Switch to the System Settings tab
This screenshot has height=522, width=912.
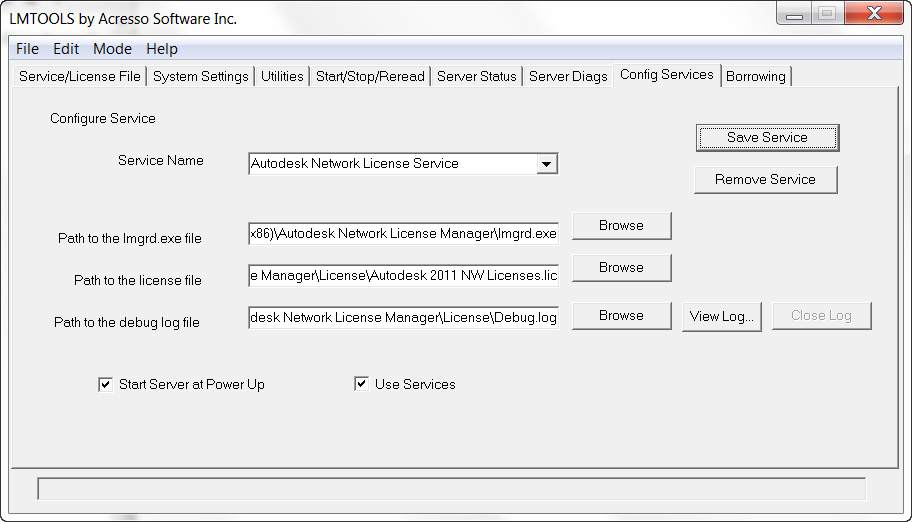200,76
